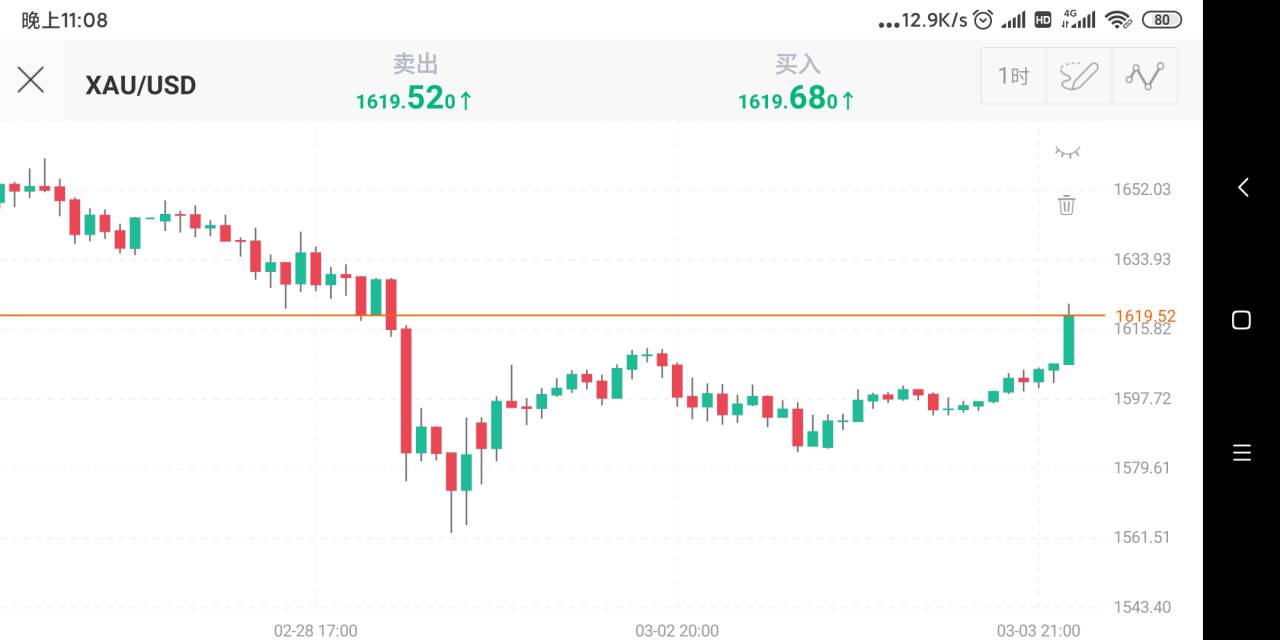Click the 02-28 17:00 time axis label

click(315, 631)
